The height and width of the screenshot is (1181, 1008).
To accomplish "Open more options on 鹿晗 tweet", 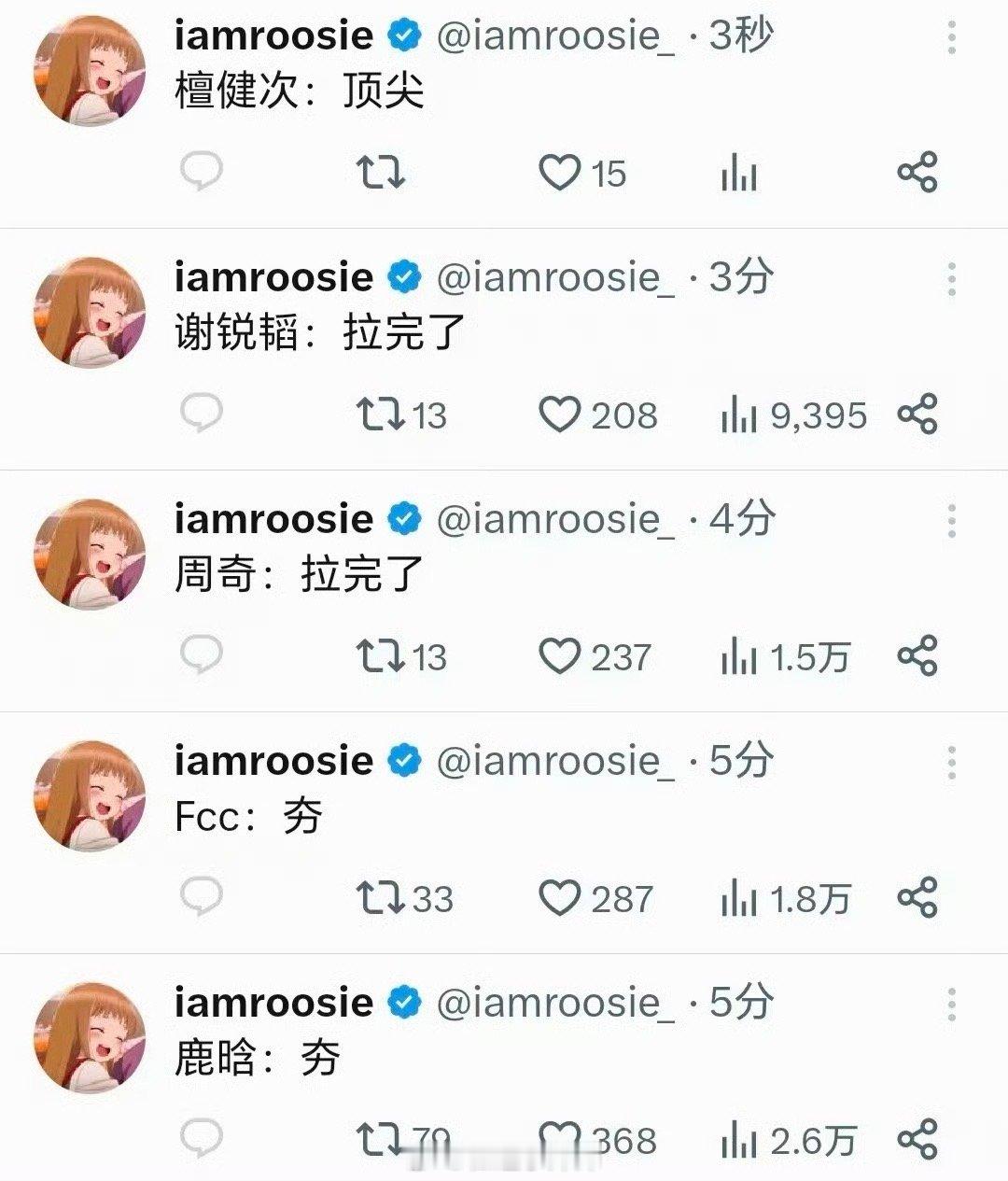I will coord(951,1005).
